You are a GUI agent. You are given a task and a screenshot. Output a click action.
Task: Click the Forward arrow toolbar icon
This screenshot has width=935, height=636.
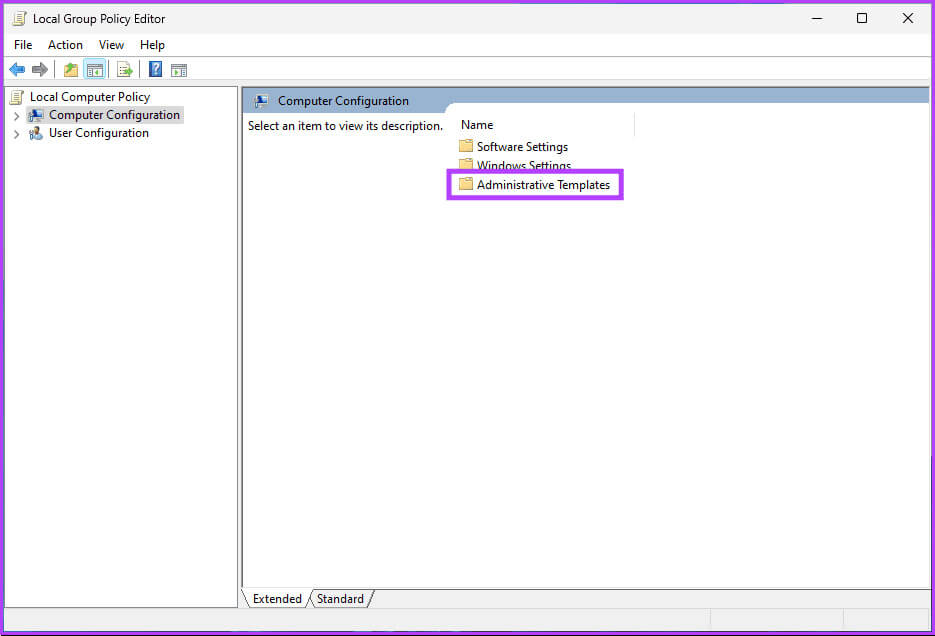point(40,70)
